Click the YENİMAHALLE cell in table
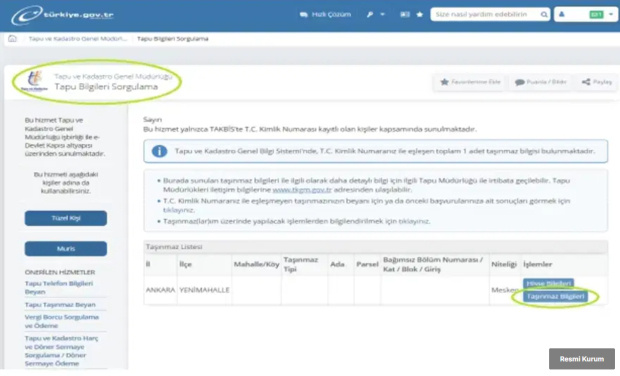620x376 pixels. (x=204, y=290)
